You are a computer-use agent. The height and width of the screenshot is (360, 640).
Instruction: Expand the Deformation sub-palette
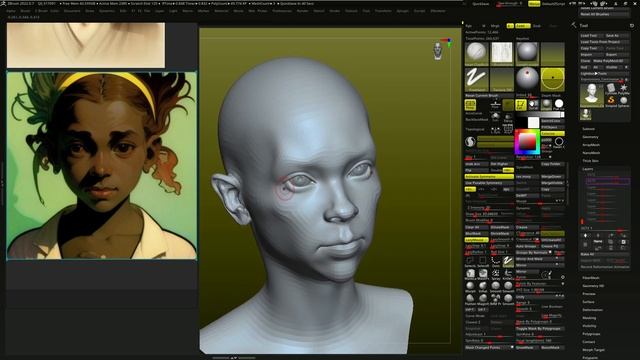point(592,310)
